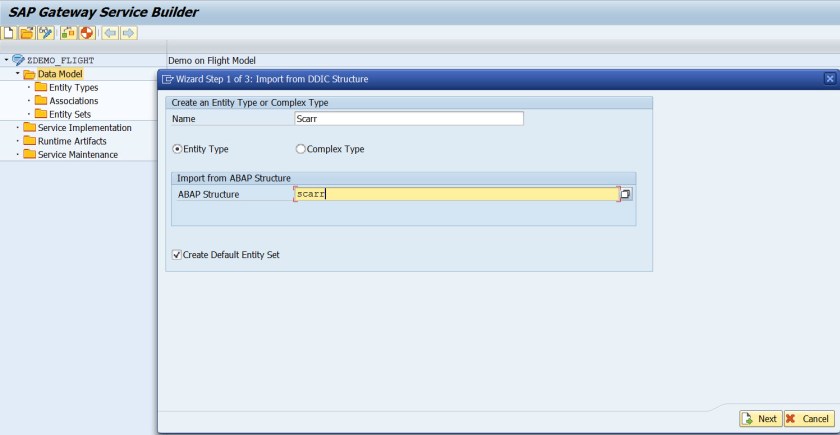Click the Entity Types folder icon

click(x=41, y=87)
